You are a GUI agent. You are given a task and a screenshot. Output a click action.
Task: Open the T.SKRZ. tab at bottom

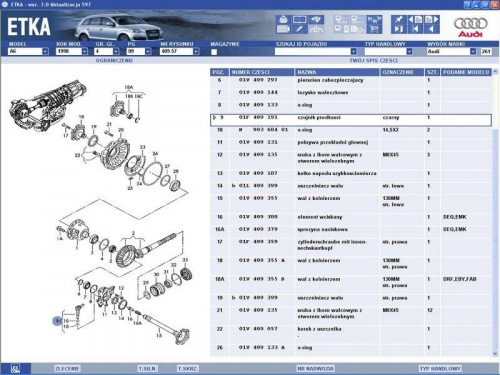click(x=188, y=368)
